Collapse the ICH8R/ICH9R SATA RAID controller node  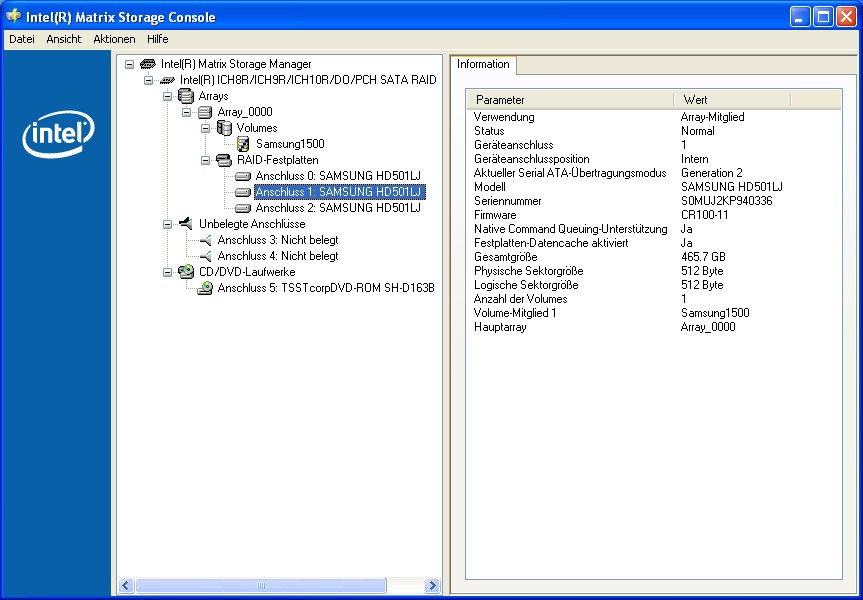tap(149, 80)
